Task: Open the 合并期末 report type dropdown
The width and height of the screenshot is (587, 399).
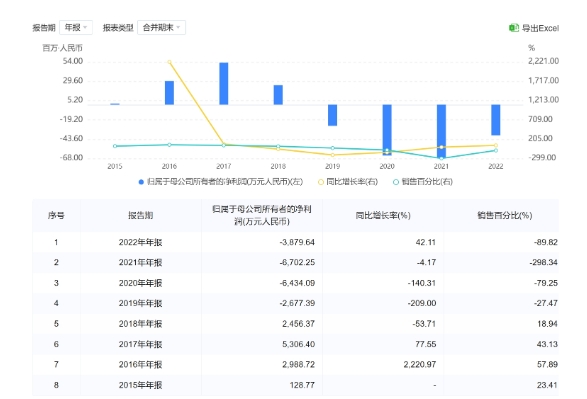Action: coord(161,27)
